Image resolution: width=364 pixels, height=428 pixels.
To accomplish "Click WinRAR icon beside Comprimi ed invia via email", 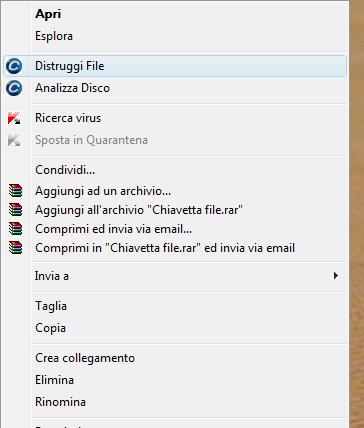I will pyautogui.click(x=15, y=229).
